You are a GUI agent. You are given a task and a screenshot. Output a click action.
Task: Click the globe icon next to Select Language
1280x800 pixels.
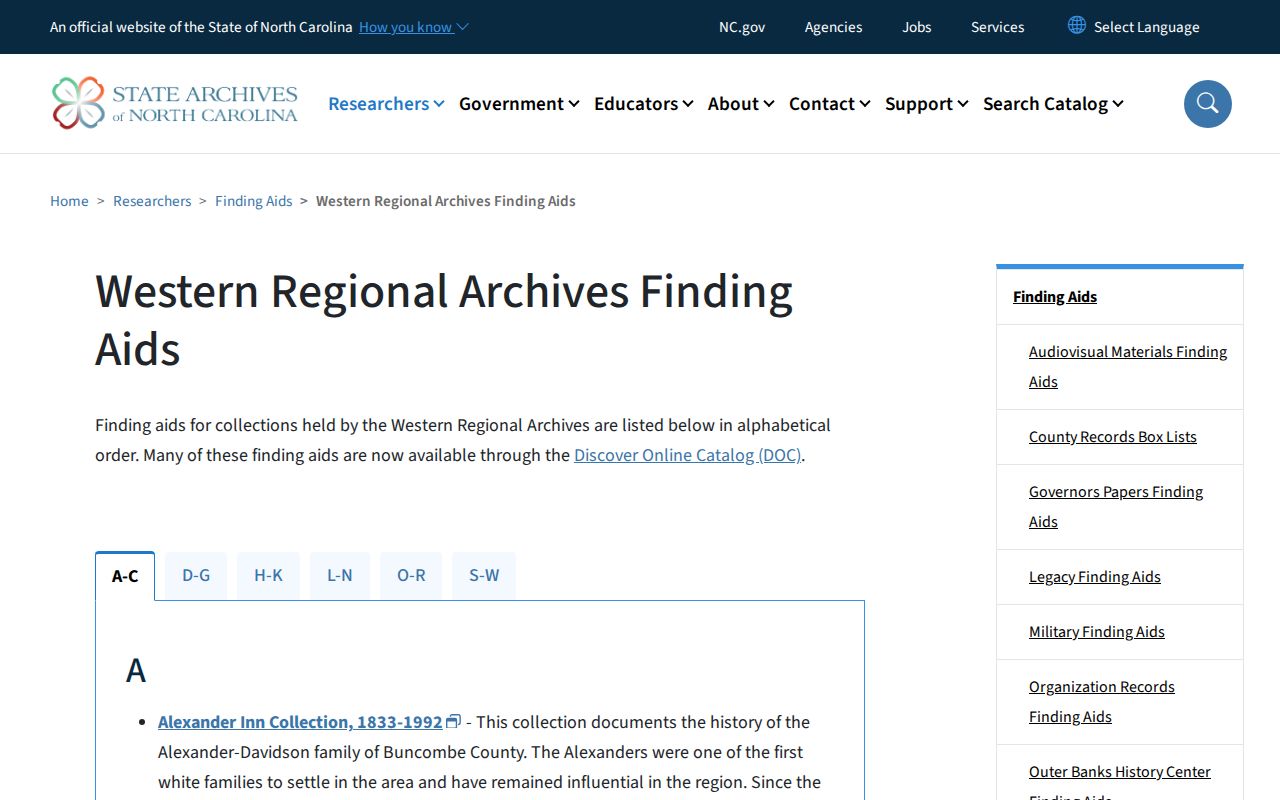coord(1077,26)
